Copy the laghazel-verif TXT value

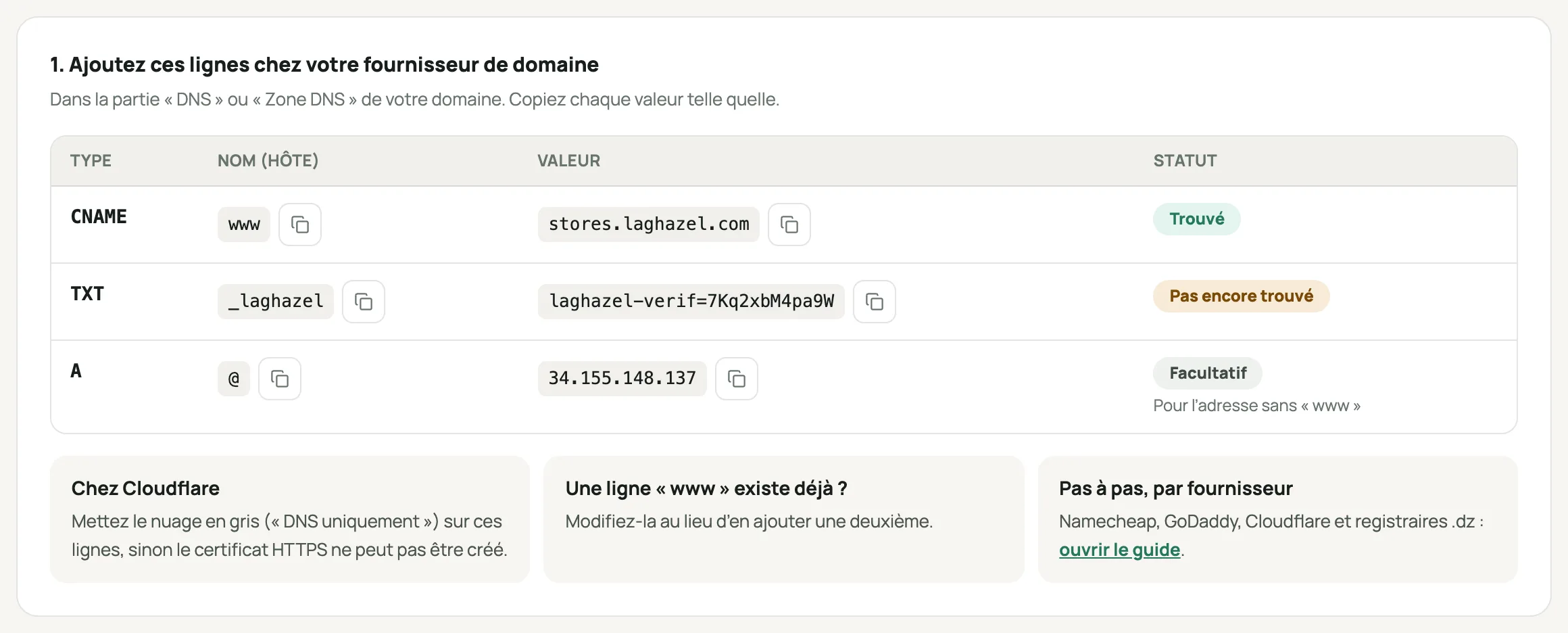[x=875, y=302]
